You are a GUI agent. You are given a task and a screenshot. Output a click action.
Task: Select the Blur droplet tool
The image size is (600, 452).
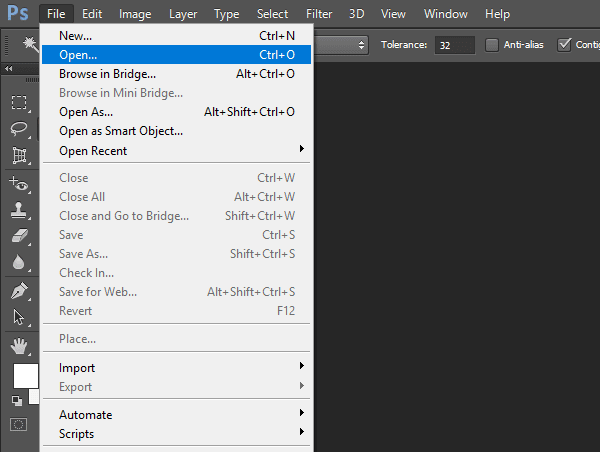point(18,262)
